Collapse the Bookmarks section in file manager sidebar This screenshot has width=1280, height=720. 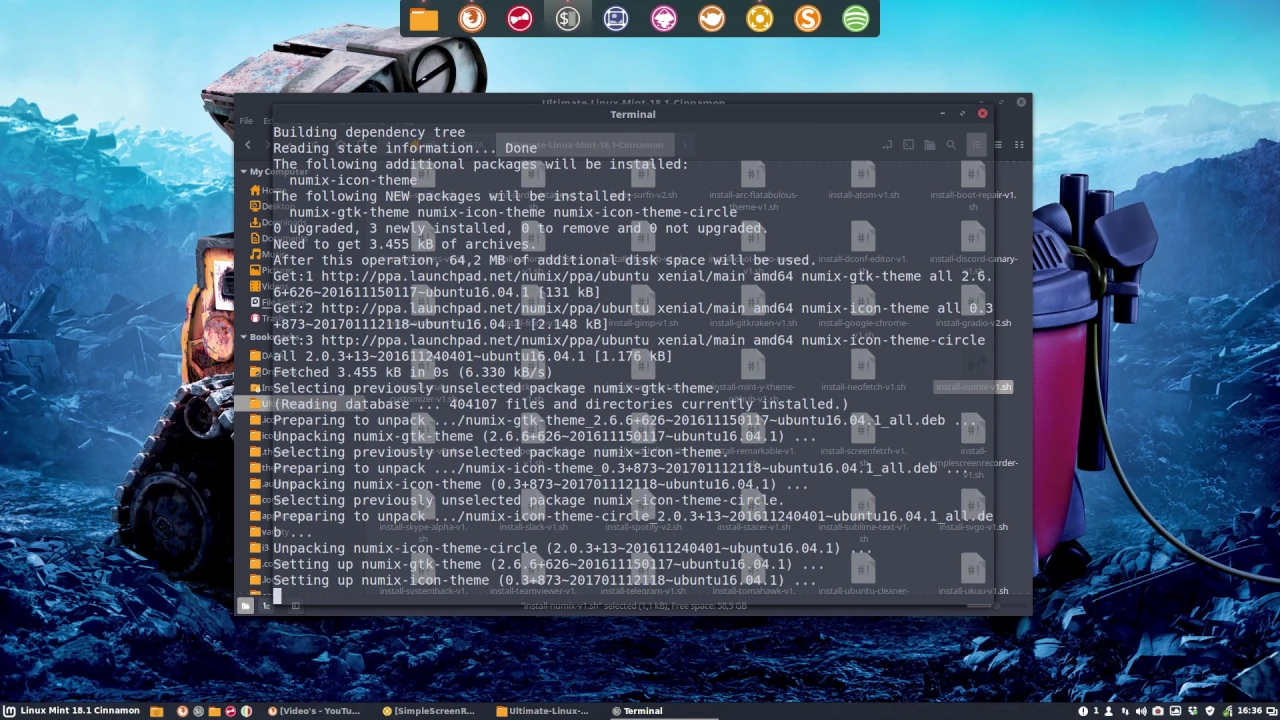click(x=243, y=337)
